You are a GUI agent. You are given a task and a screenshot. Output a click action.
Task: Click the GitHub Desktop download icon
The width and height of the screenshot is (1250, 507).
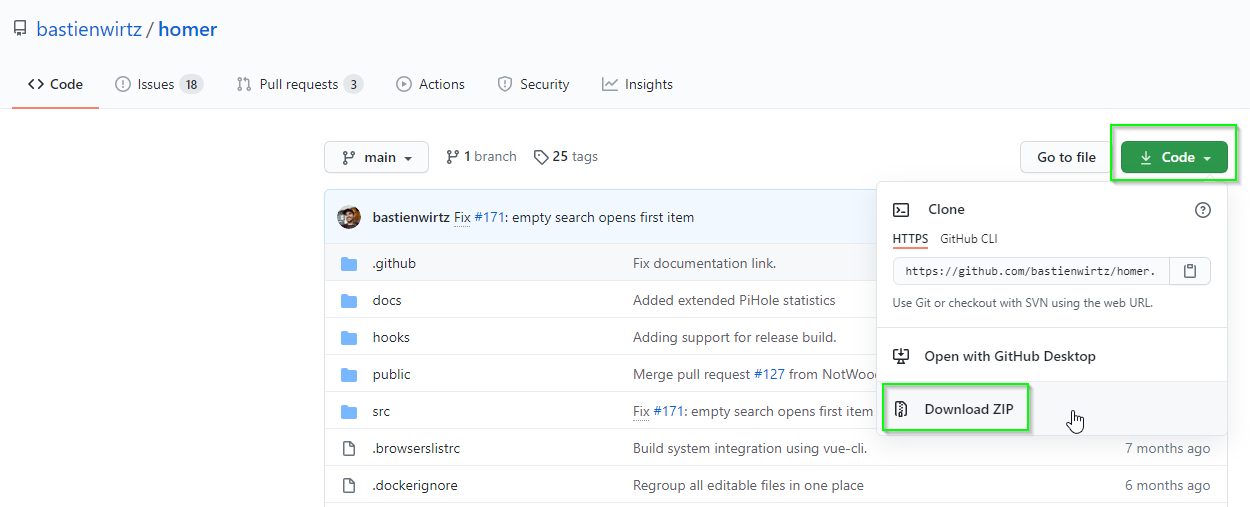901,356
